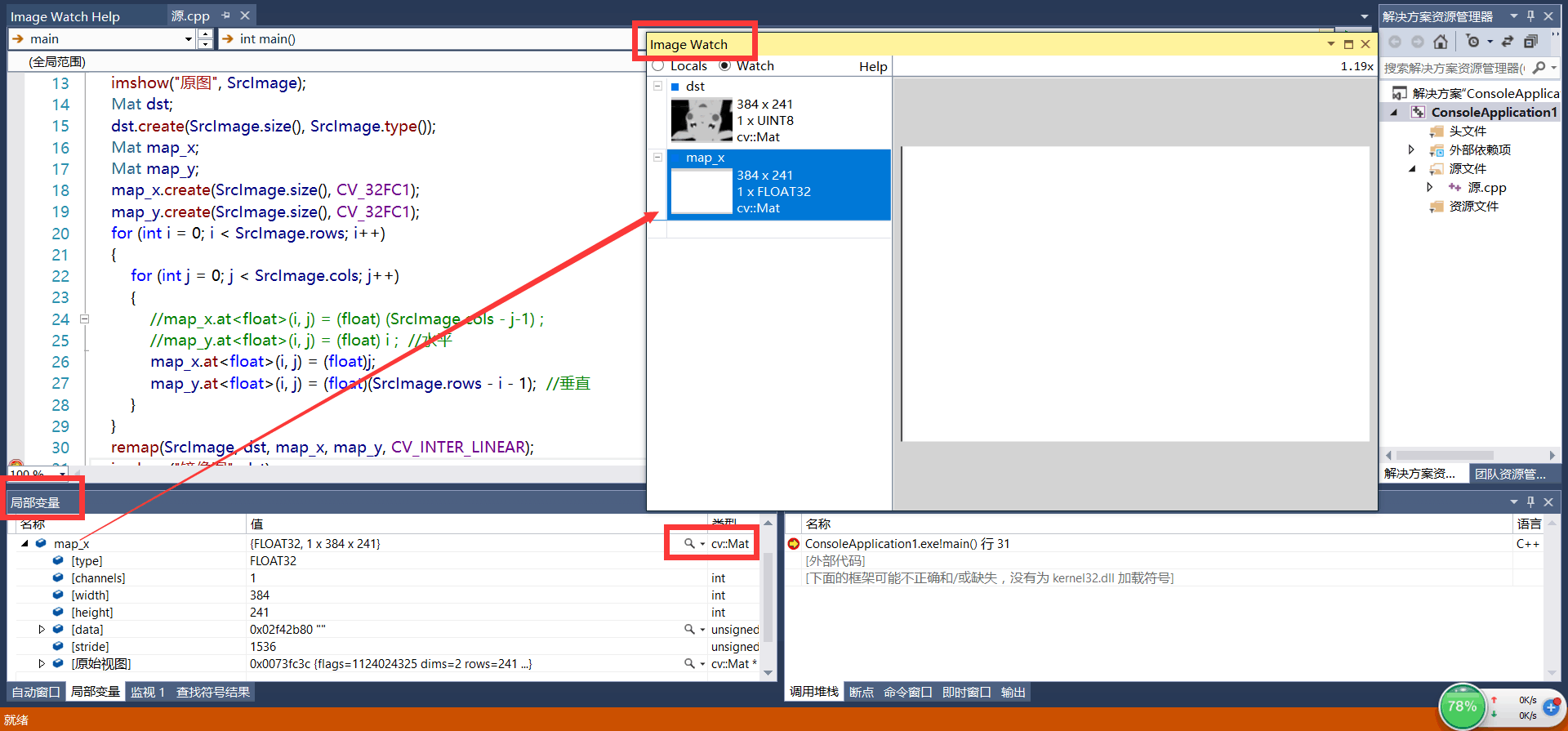Click the 头文件 folder icon

1437,131
